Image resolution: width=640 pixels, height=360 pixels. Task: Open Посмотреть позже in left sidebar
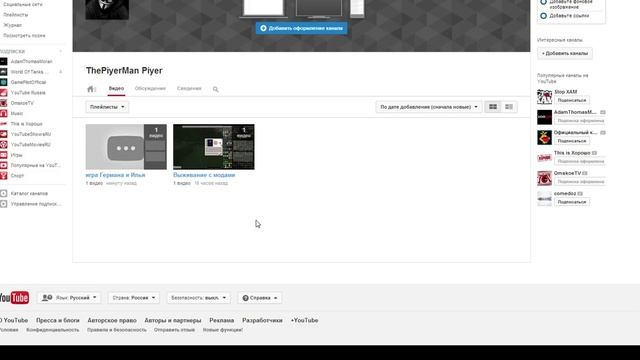(x=24, y=36)
